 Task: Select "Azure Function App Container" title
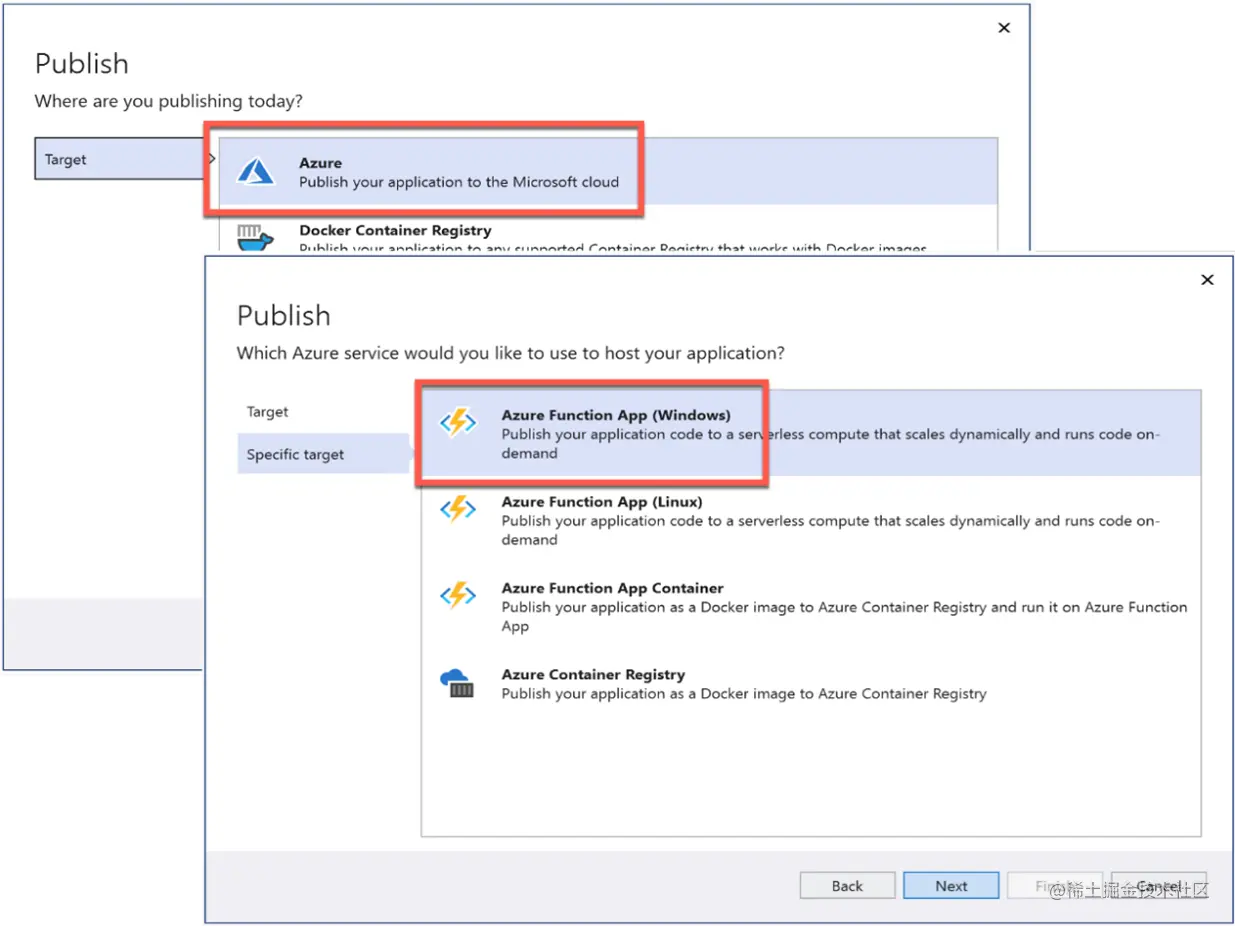(612, 588)
